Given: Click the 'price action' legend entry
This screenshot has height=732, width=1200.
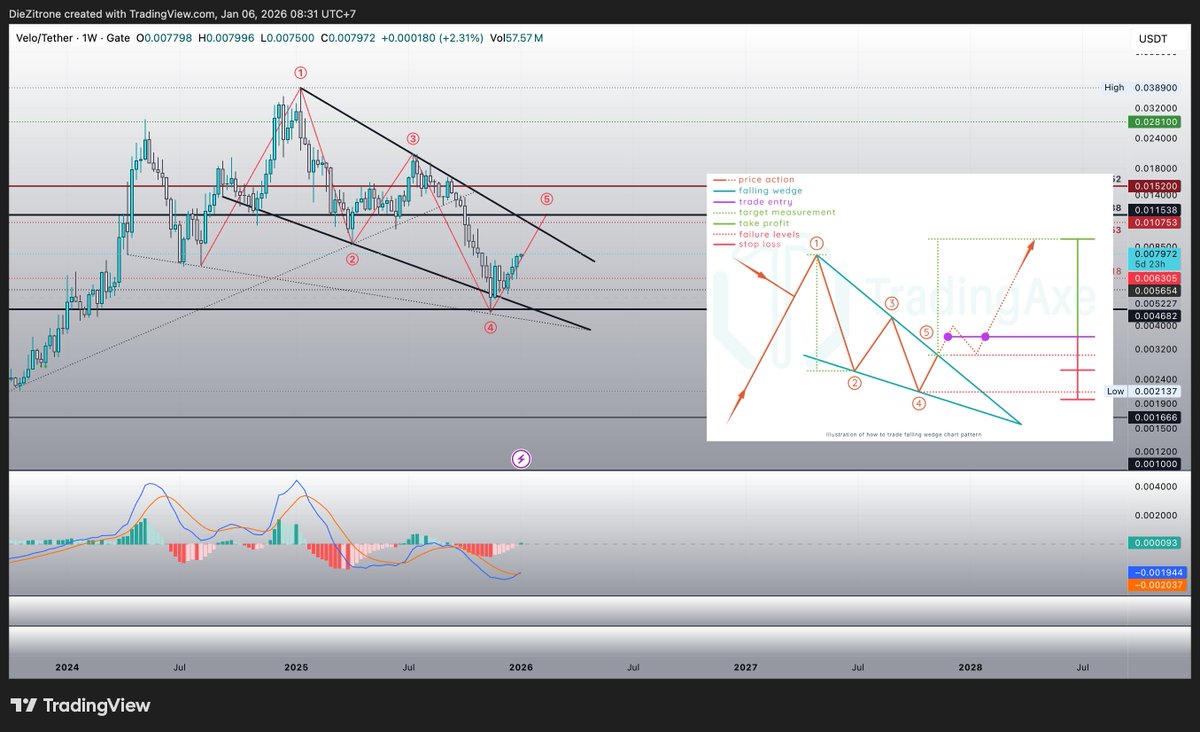Looking at the screenshot, I should pyautogui.click(x=755, y=179).
